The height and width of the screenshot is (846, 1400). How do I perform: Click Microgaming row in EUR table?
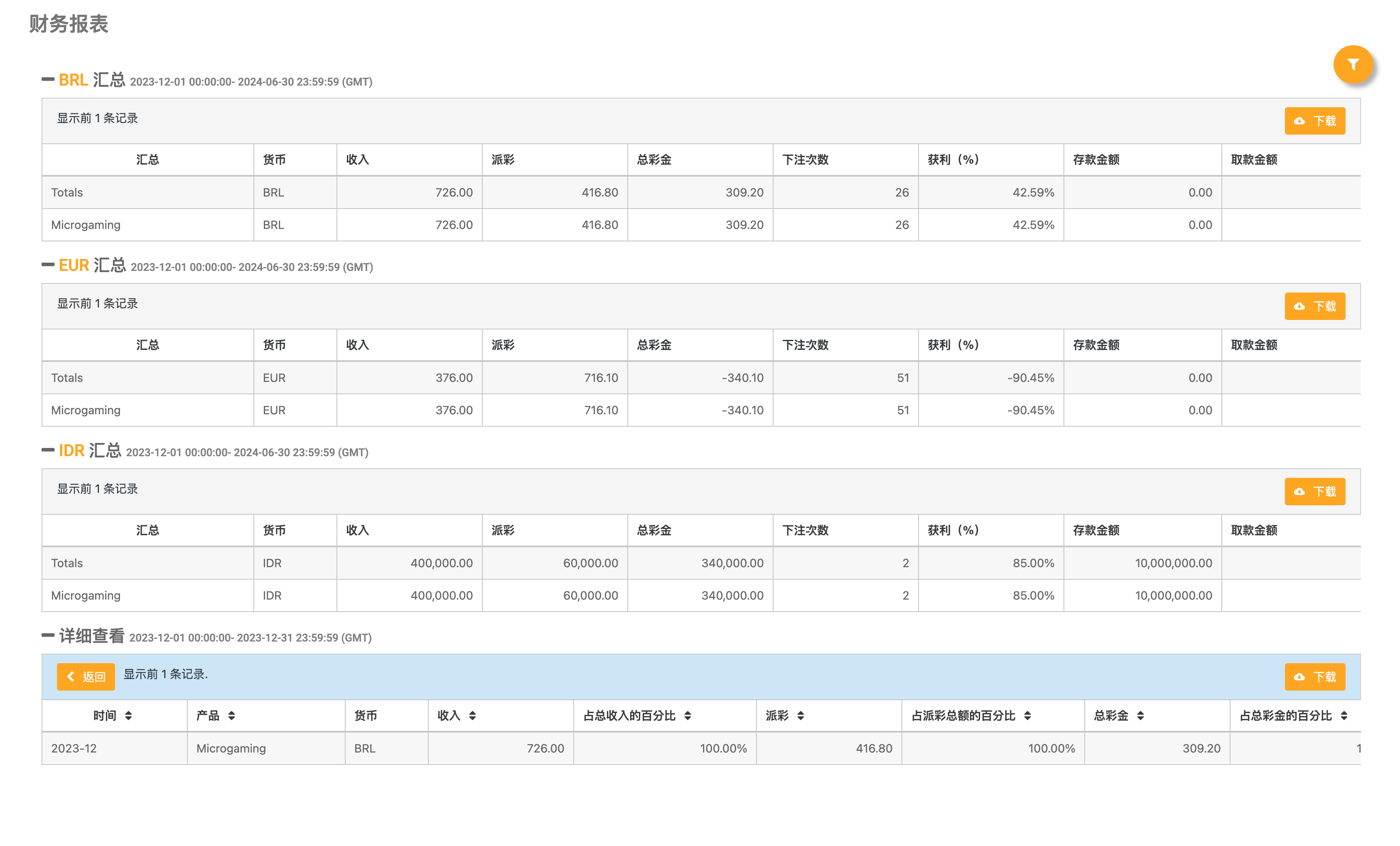click(86, 410)
